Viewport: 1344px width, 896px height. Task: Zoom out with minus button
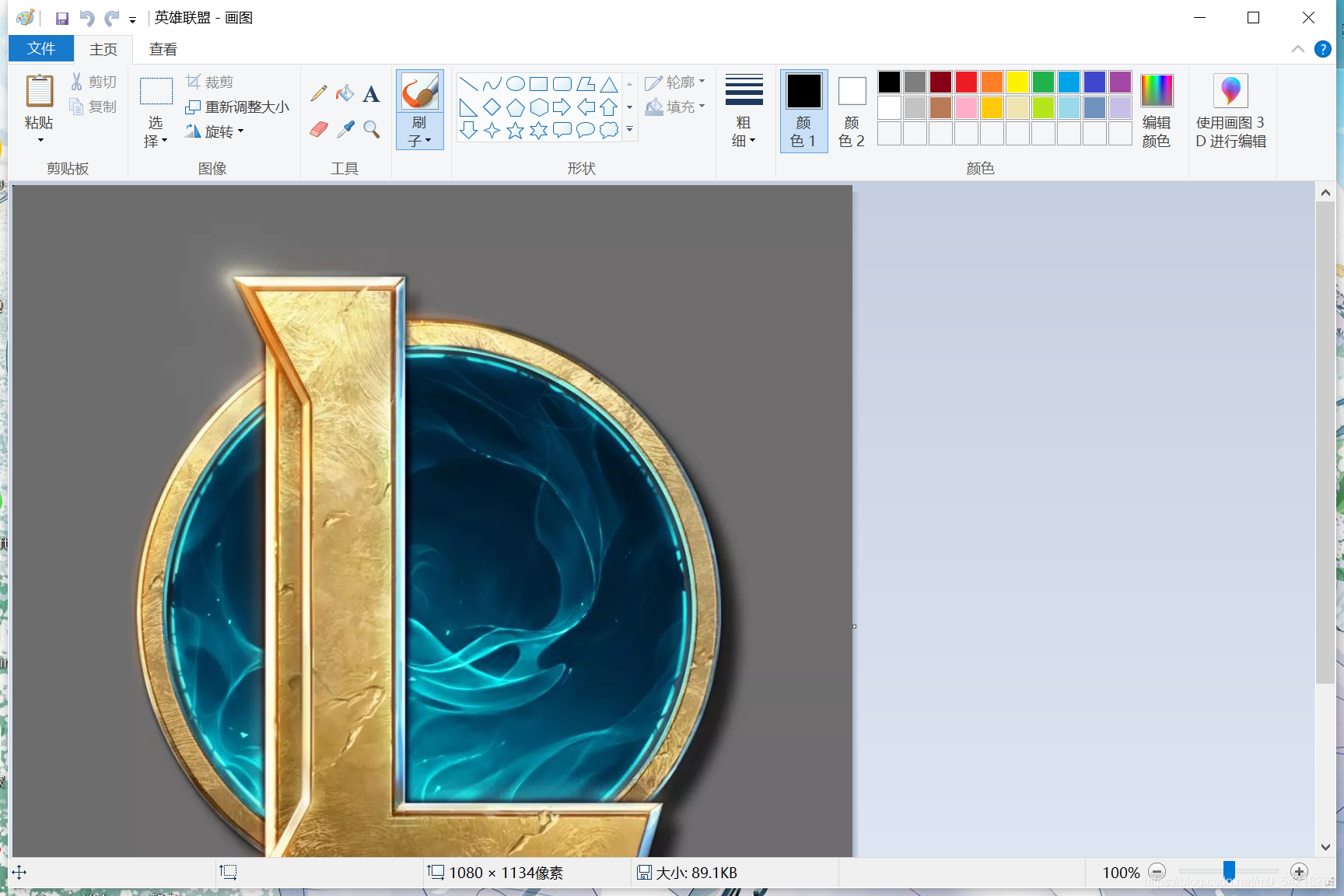(x=1157, y=872)
